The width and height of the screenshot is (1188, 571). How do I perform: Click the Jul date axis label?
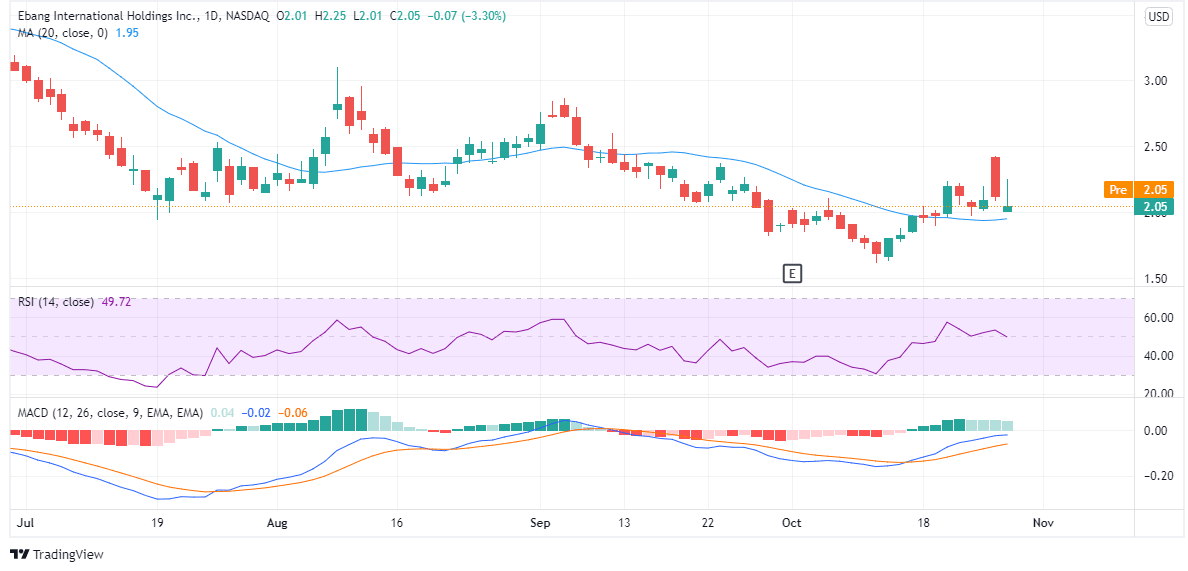pos(26,523)
